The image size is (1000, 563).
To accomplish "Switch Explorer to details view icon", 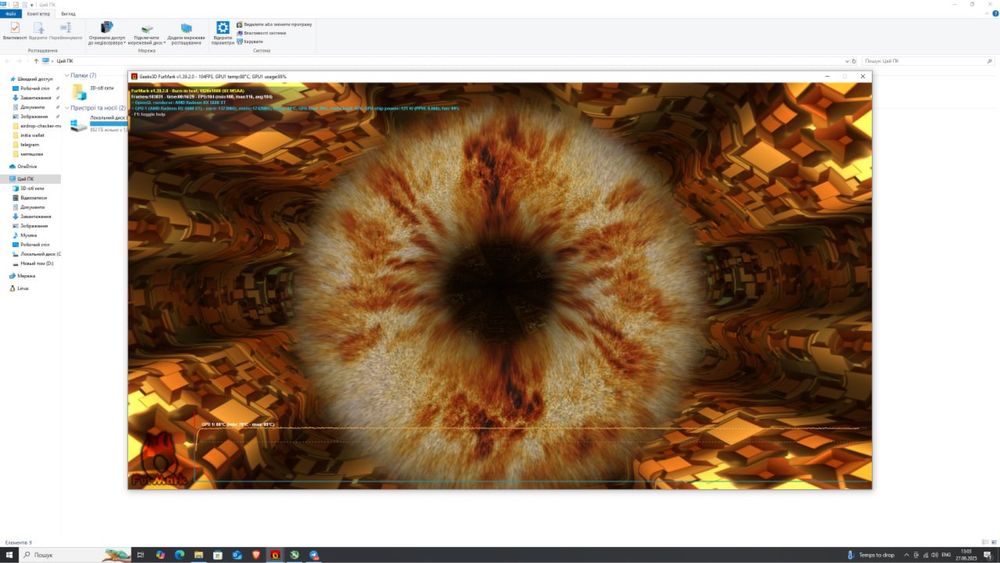I will pos(985,542).
